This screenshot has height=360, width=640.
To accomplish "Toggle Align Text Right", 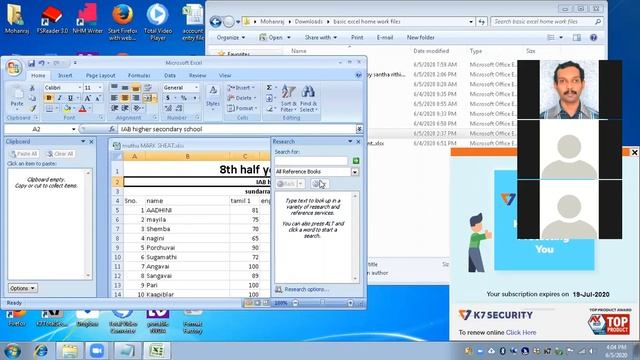I will pos(136,98).
